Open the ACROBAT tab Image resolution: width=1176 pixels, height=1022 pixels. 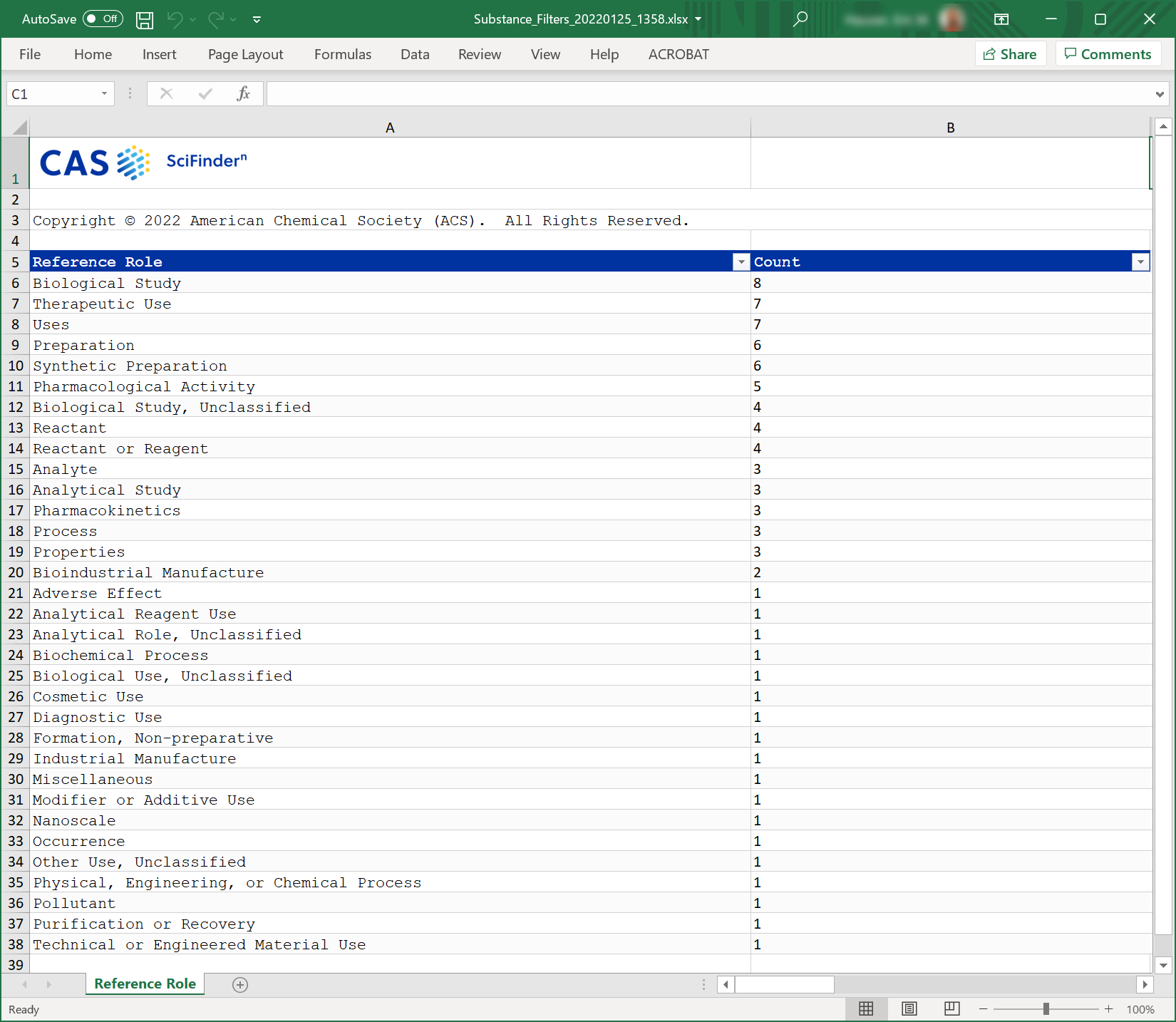[679, 54]
